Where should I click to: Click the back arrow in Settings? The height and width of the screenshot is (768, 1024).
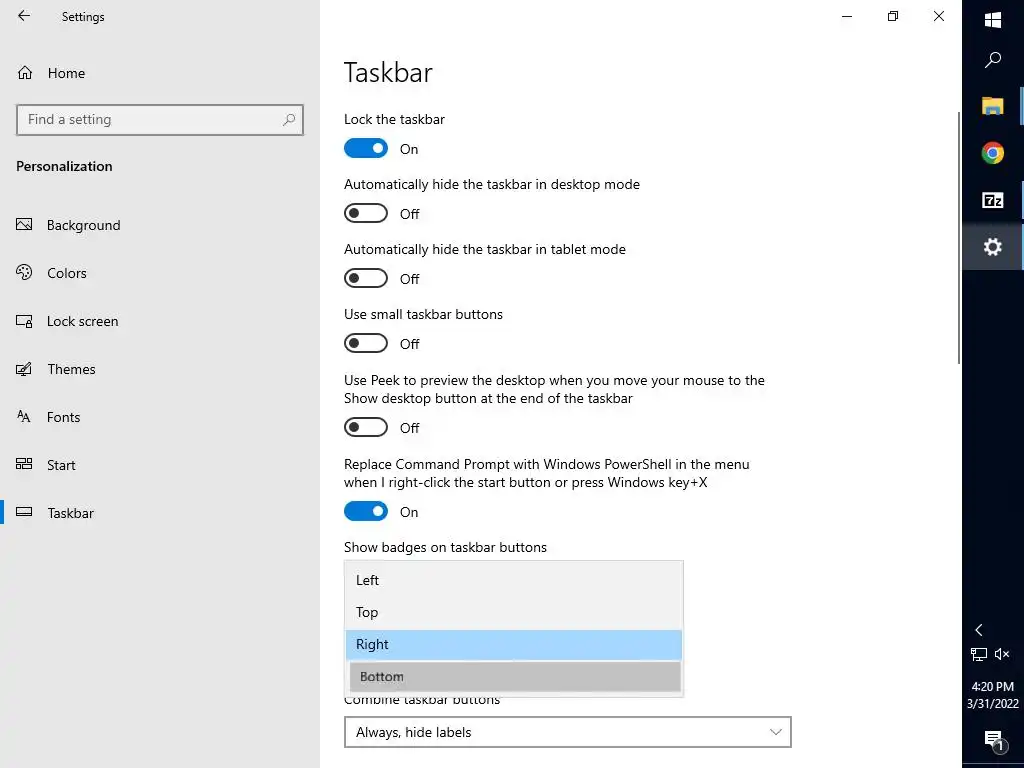pos(24,16)
